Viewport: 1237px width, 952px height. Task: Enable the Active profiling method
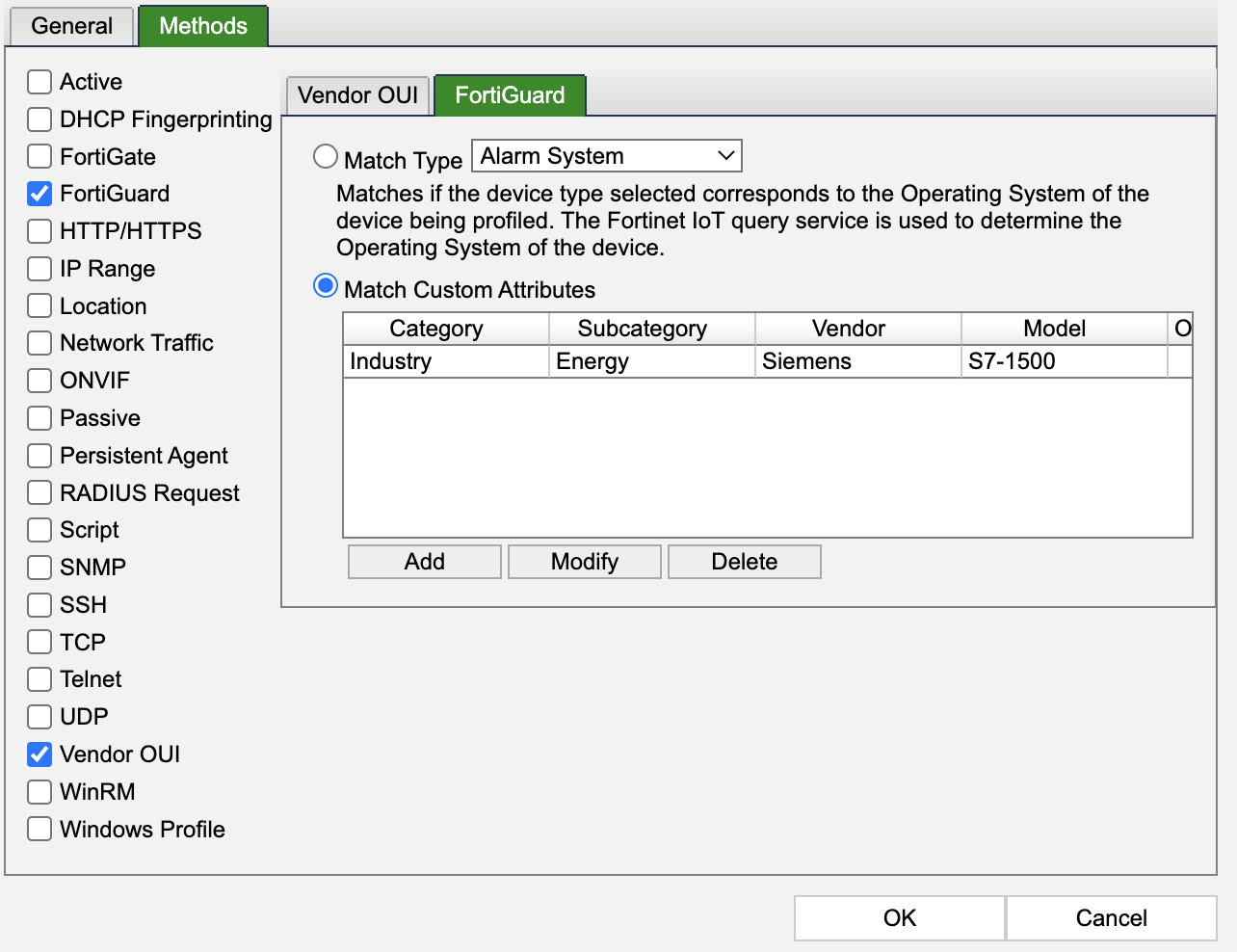click(x=39, y=82)
